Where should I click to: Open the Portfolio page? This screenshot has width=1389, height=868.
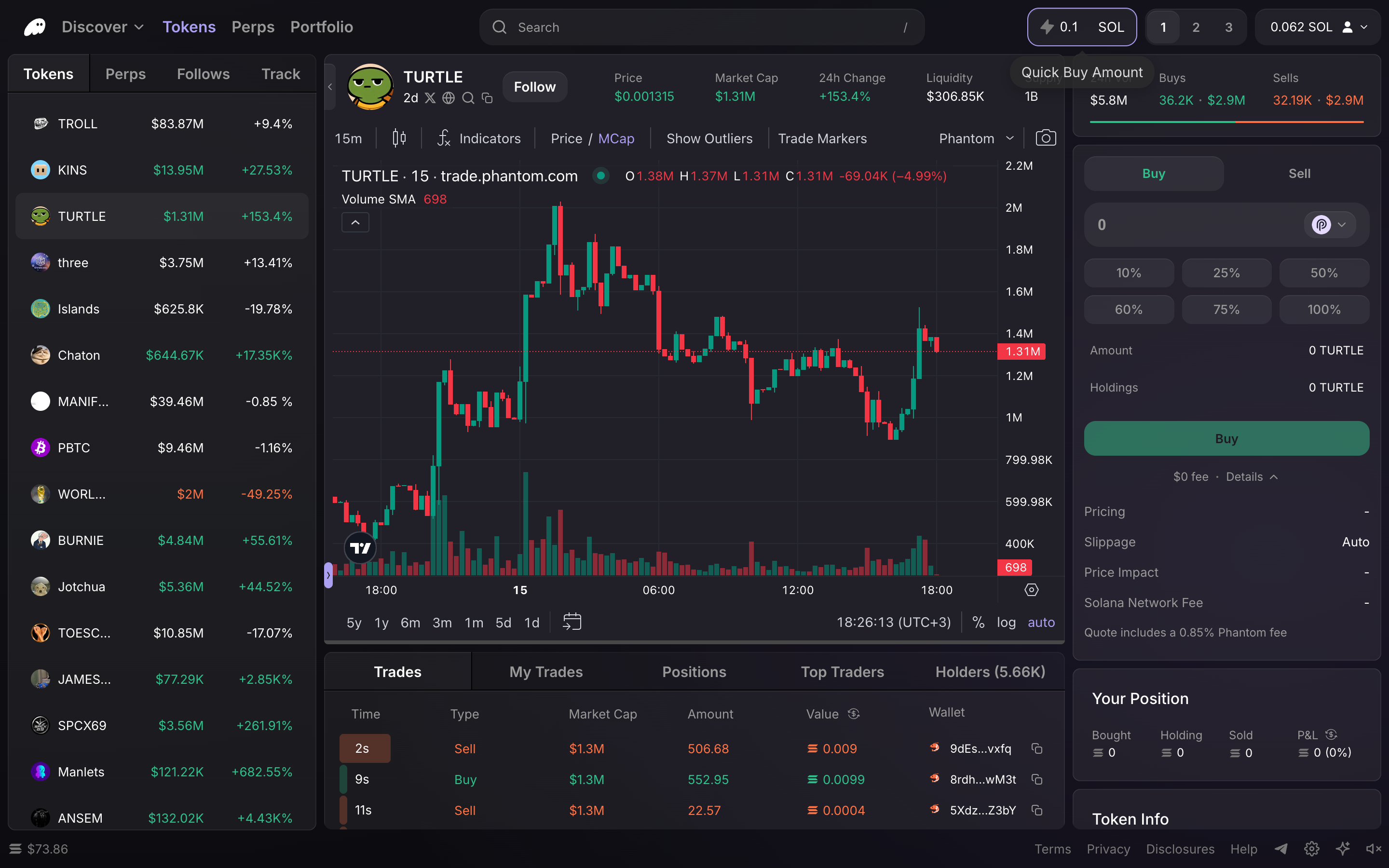(x=321, y=27)
